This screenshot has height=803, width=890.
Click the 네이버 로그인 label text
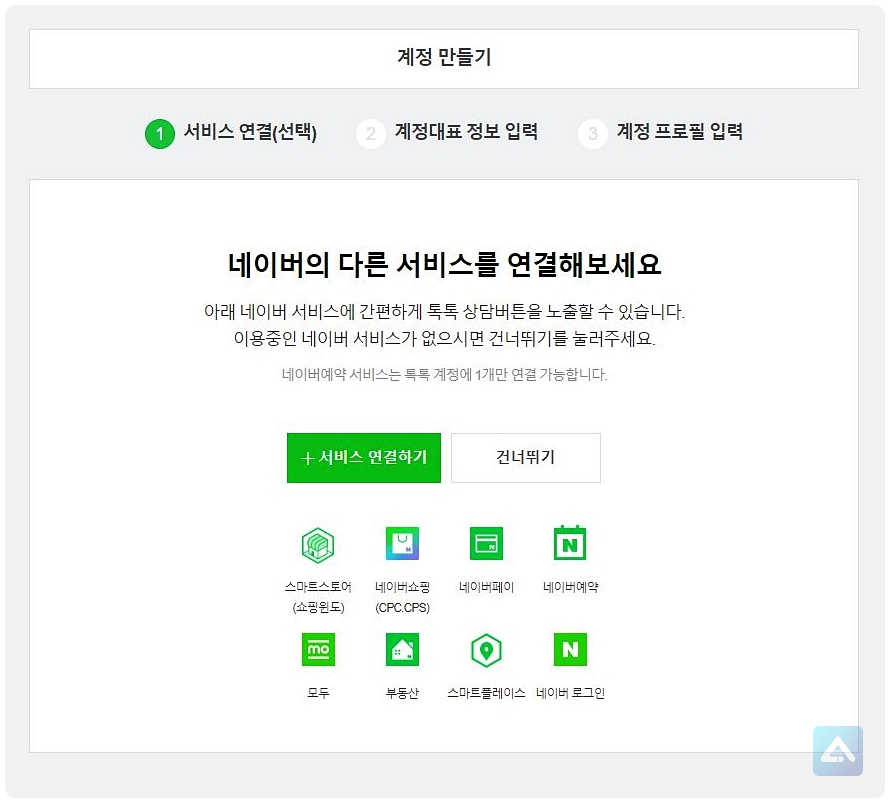pyautogui.click(x=570, y=692)
